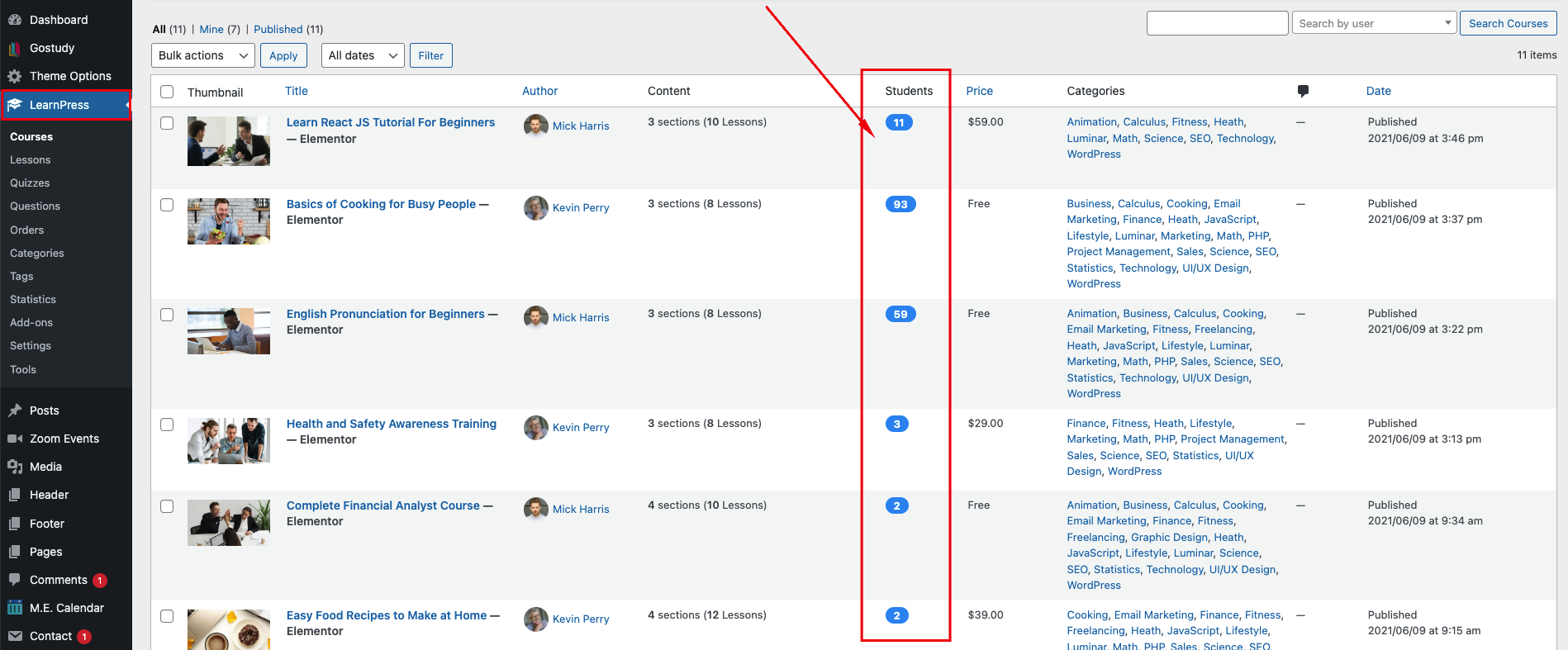Image resolution: width=1568 pixels, height=650 pixels.
Task: Open the Bulk actions dropdown
Action: [202, 55]
